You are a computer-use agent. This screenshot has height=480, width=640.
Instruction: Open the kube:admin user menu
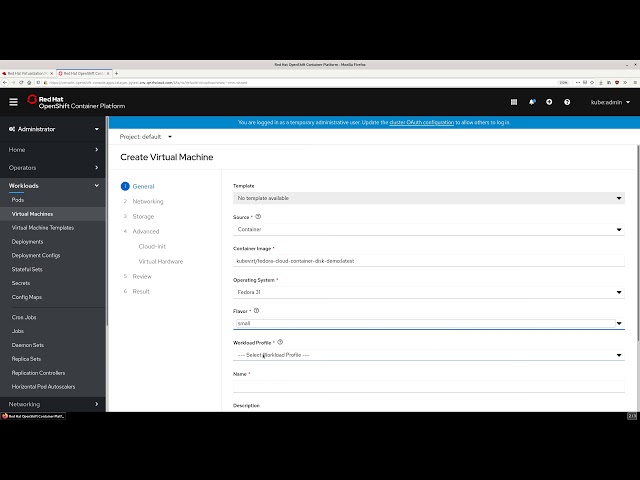pyautogui.click(x=610, y=102)
